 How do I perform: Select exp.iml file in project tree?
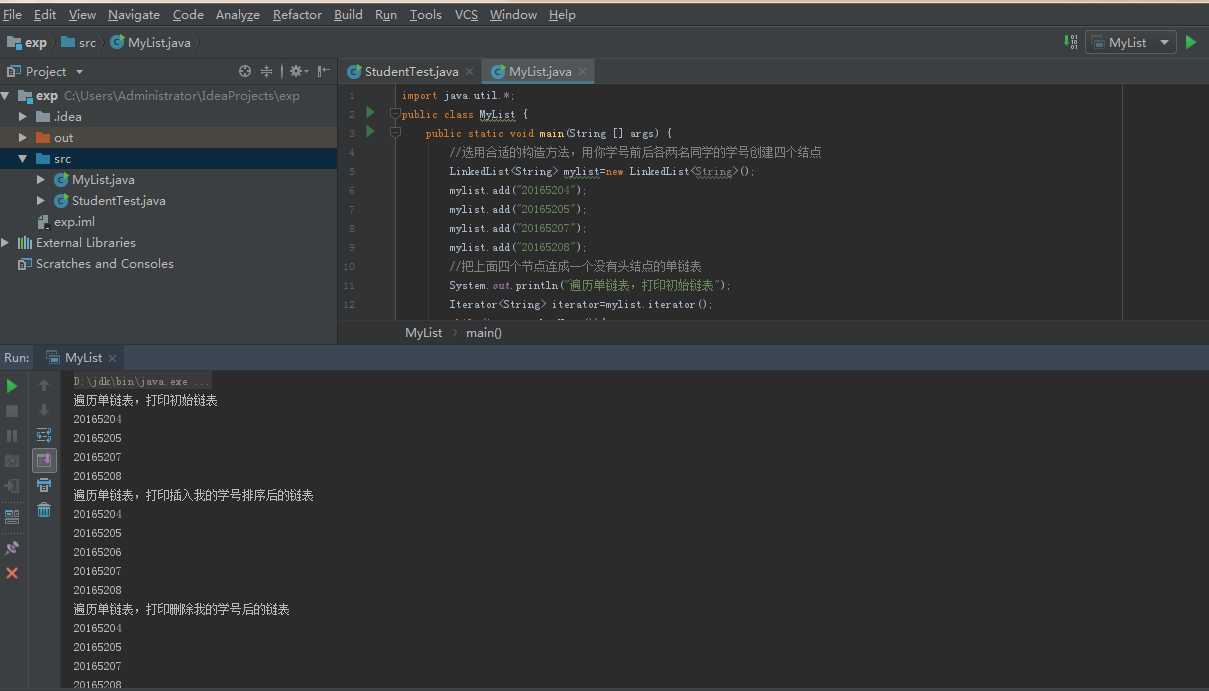[x=74, y=222]
